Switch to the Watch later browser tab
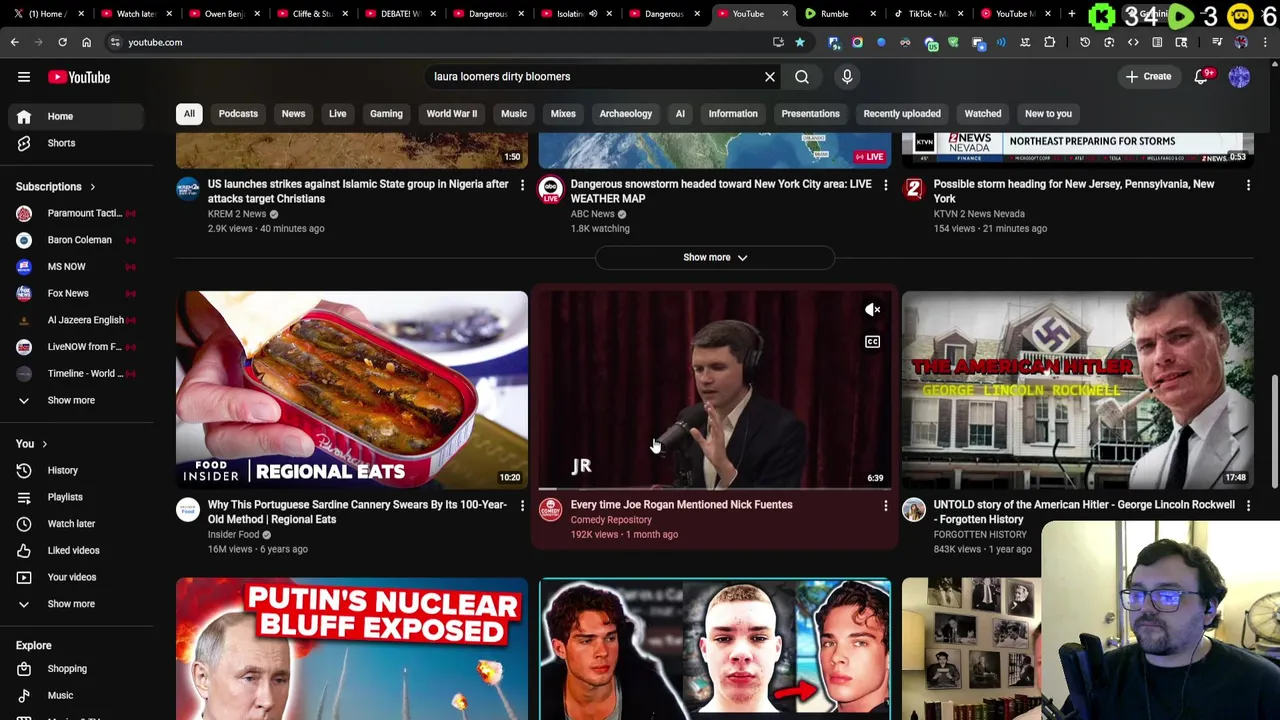Viewport: 1280px width, 720px height. 136,14
